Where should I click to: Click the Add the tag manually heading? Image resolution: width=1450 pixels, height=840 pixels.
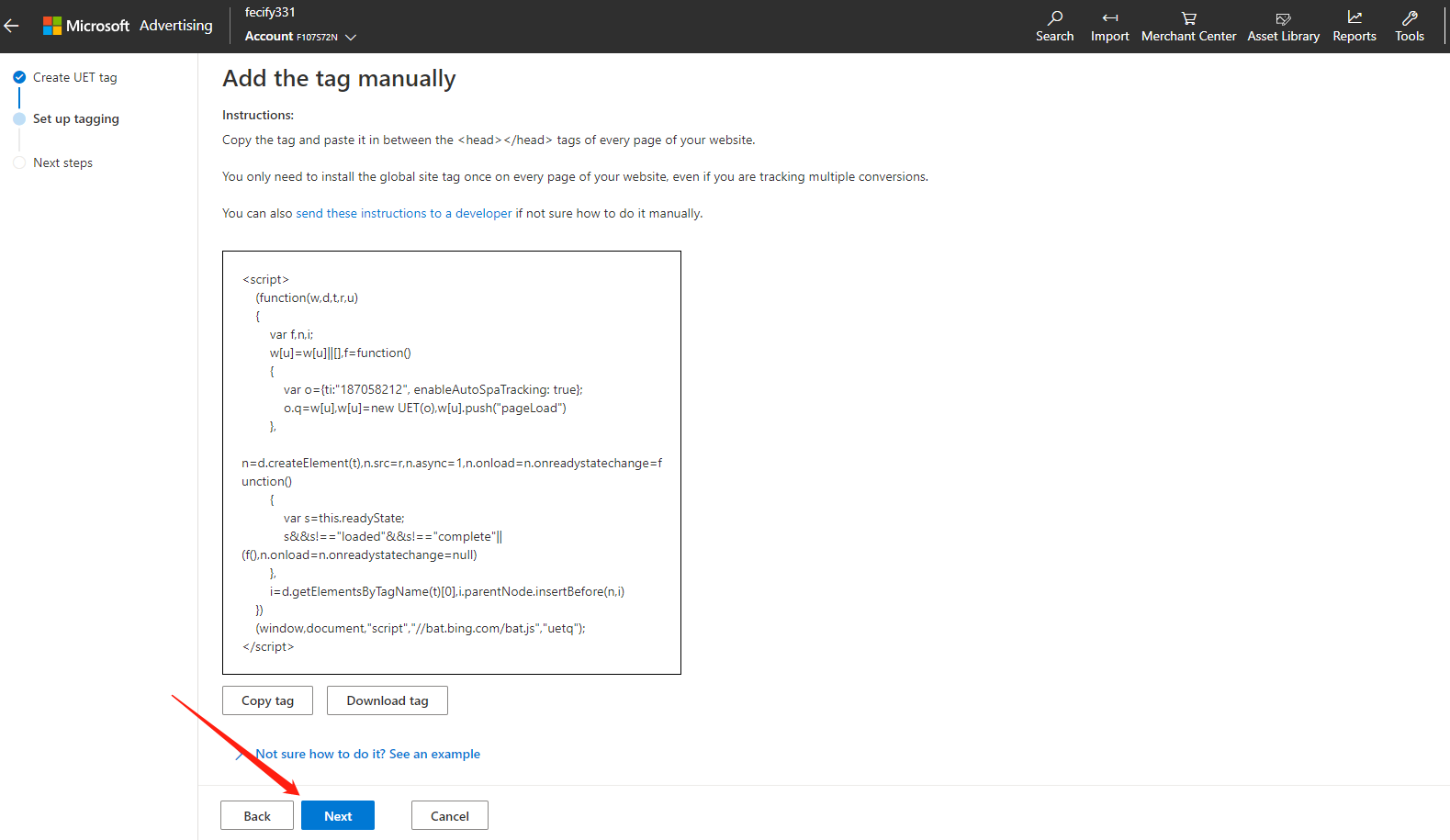pyautogui.click(x=339, y=79)
